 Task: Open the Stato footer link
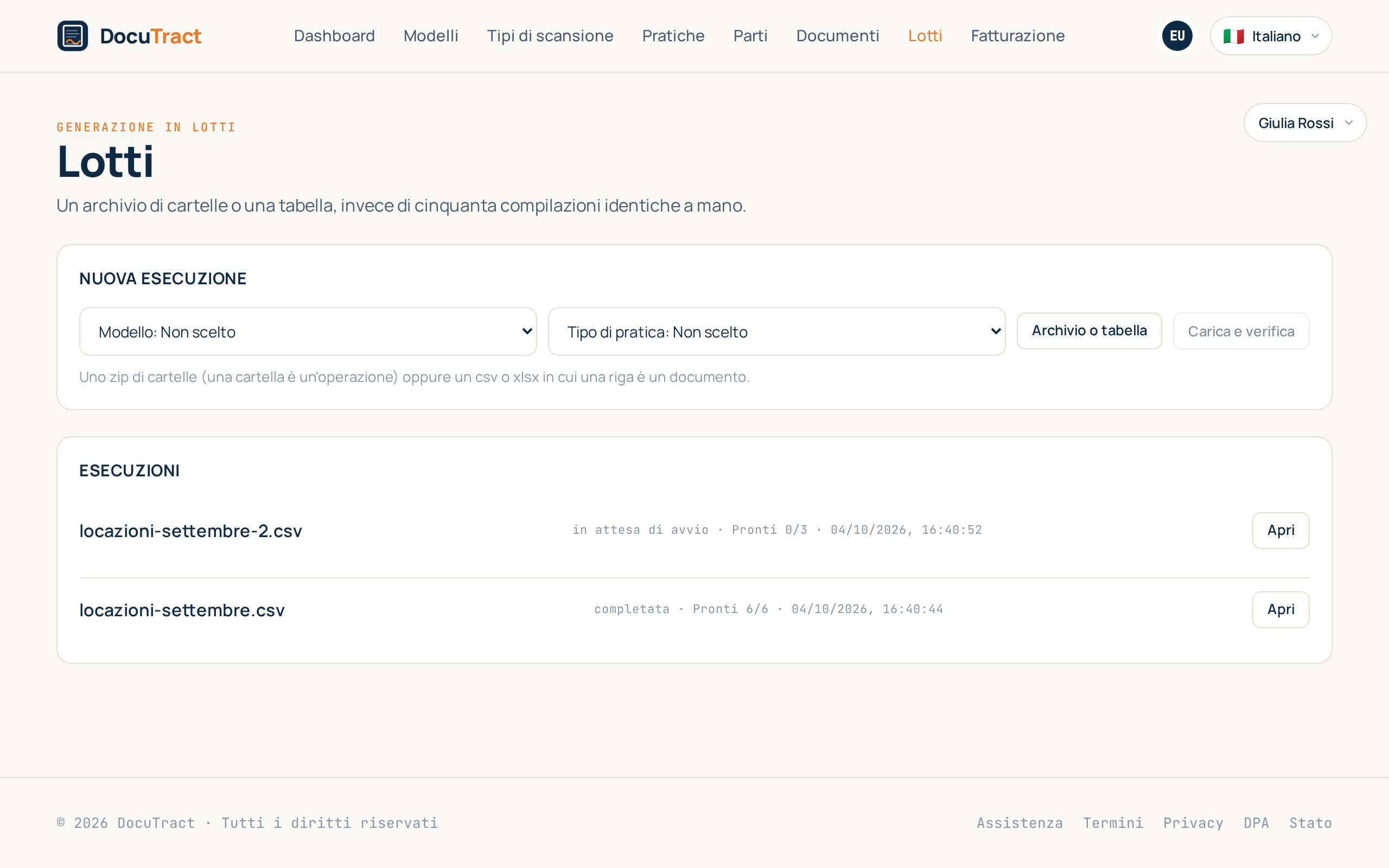tap(1310, 822)
